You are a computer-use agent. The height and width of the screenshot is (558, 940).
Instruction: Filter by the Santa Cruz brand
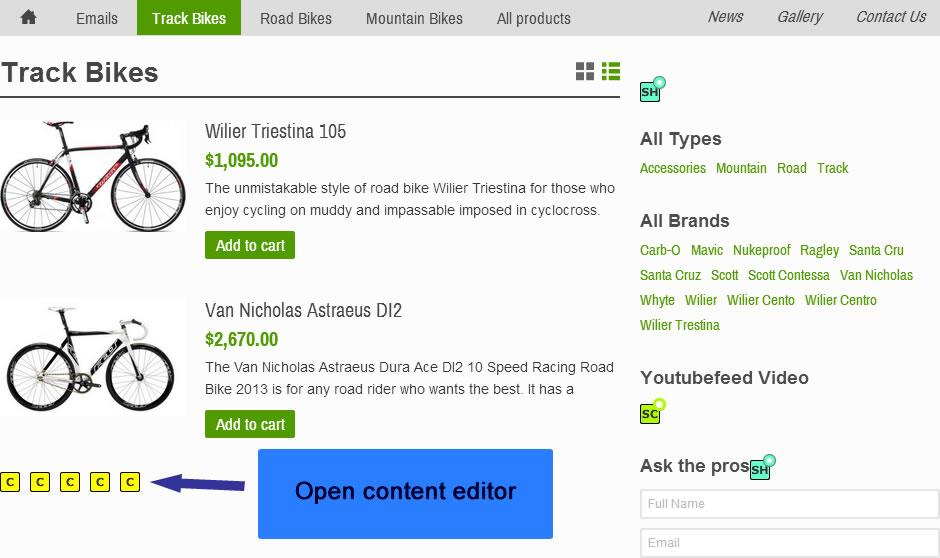pyautogui.click(x=670, y=276)
